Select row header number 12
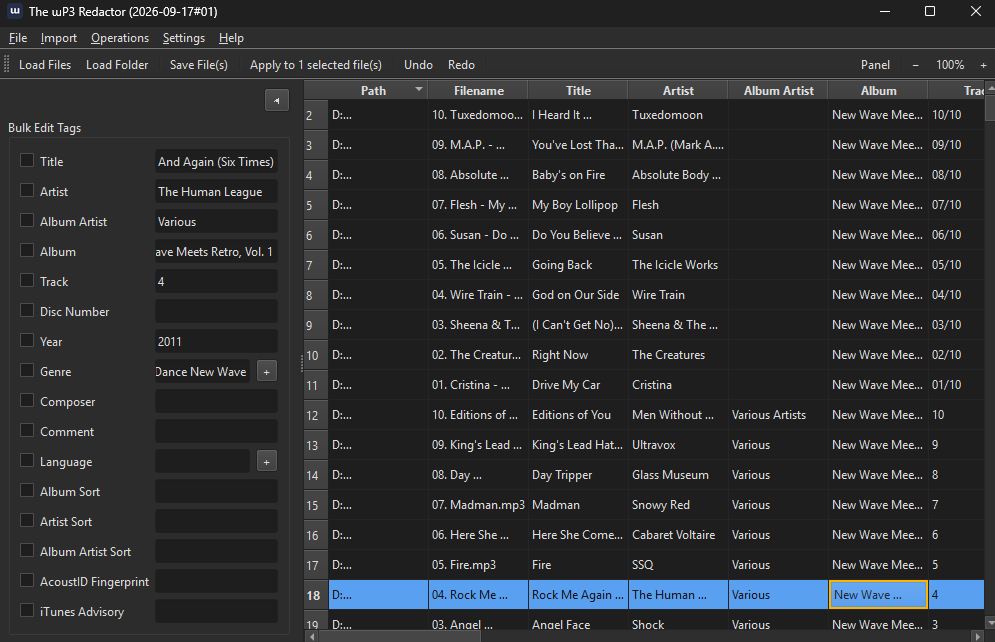 point(315,416)
